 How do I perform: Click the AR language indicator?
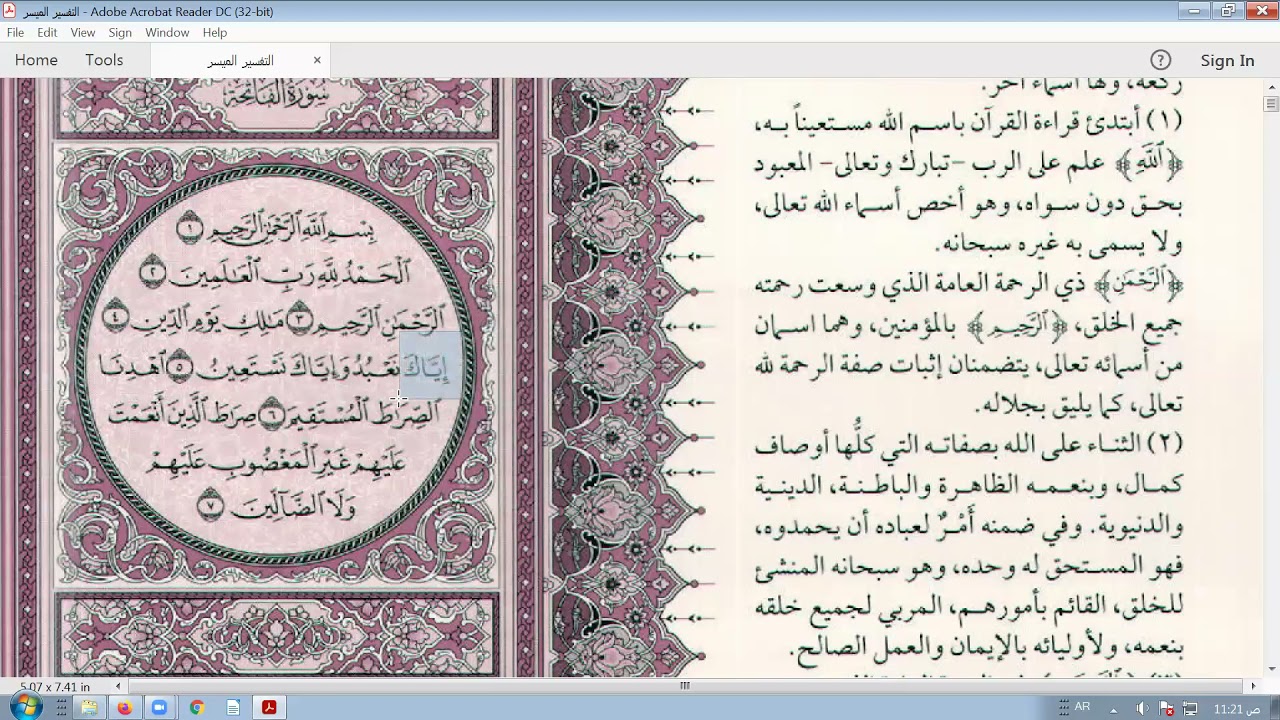(x=1082, y=707)
